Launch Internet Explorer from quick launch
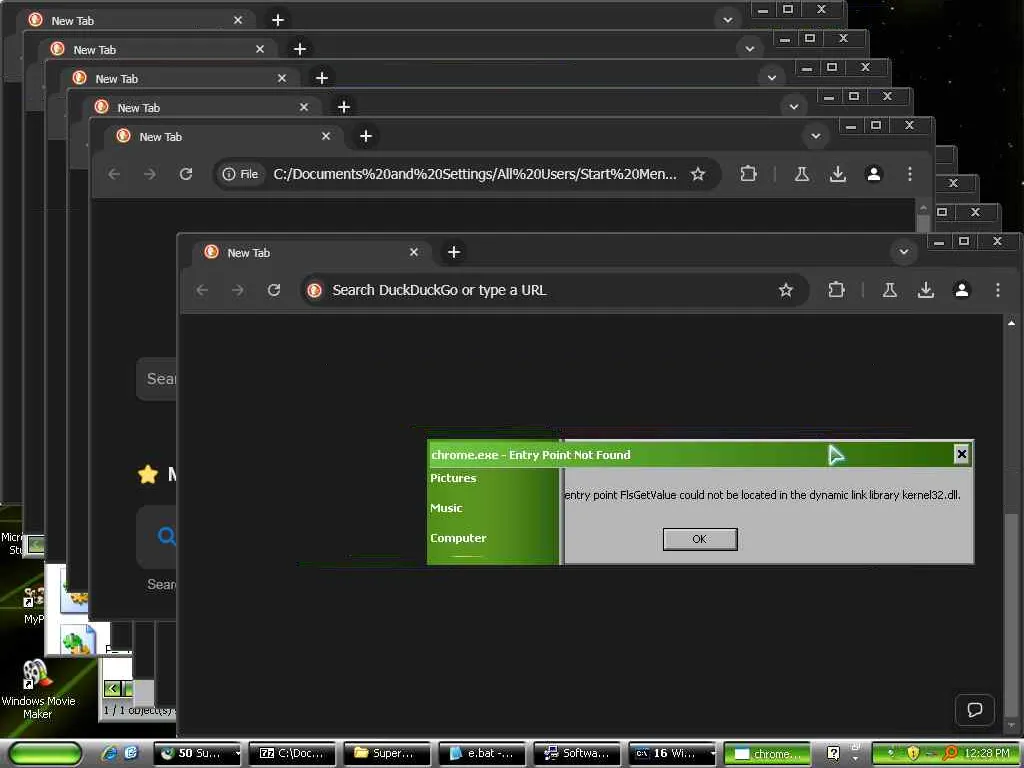Image resolution: width=1024 pixels, height=768 pixels. point(110,753)
